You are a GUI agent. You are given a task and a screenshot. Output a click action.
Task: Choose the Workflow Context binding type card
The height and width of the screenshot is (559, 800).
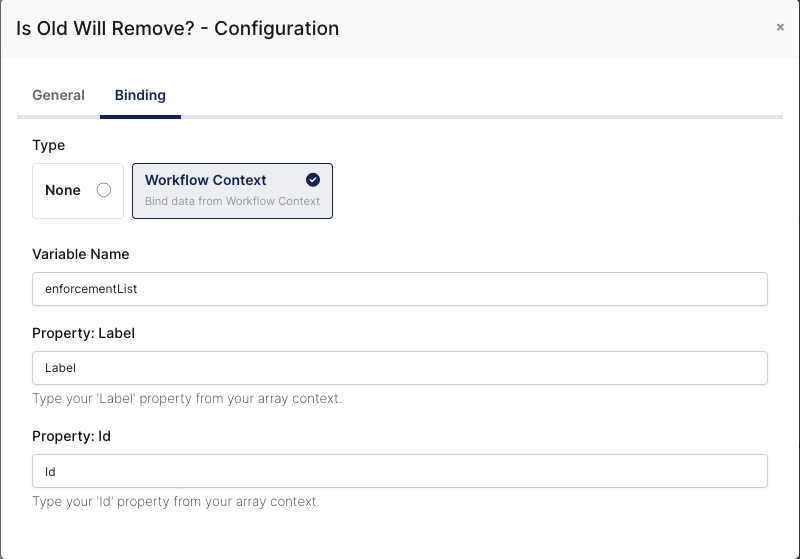pos(232,191)
